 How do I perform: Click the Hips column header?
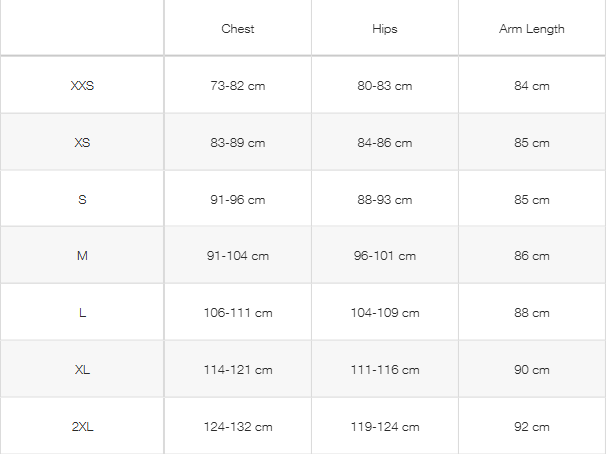click(x=385, y=29)
